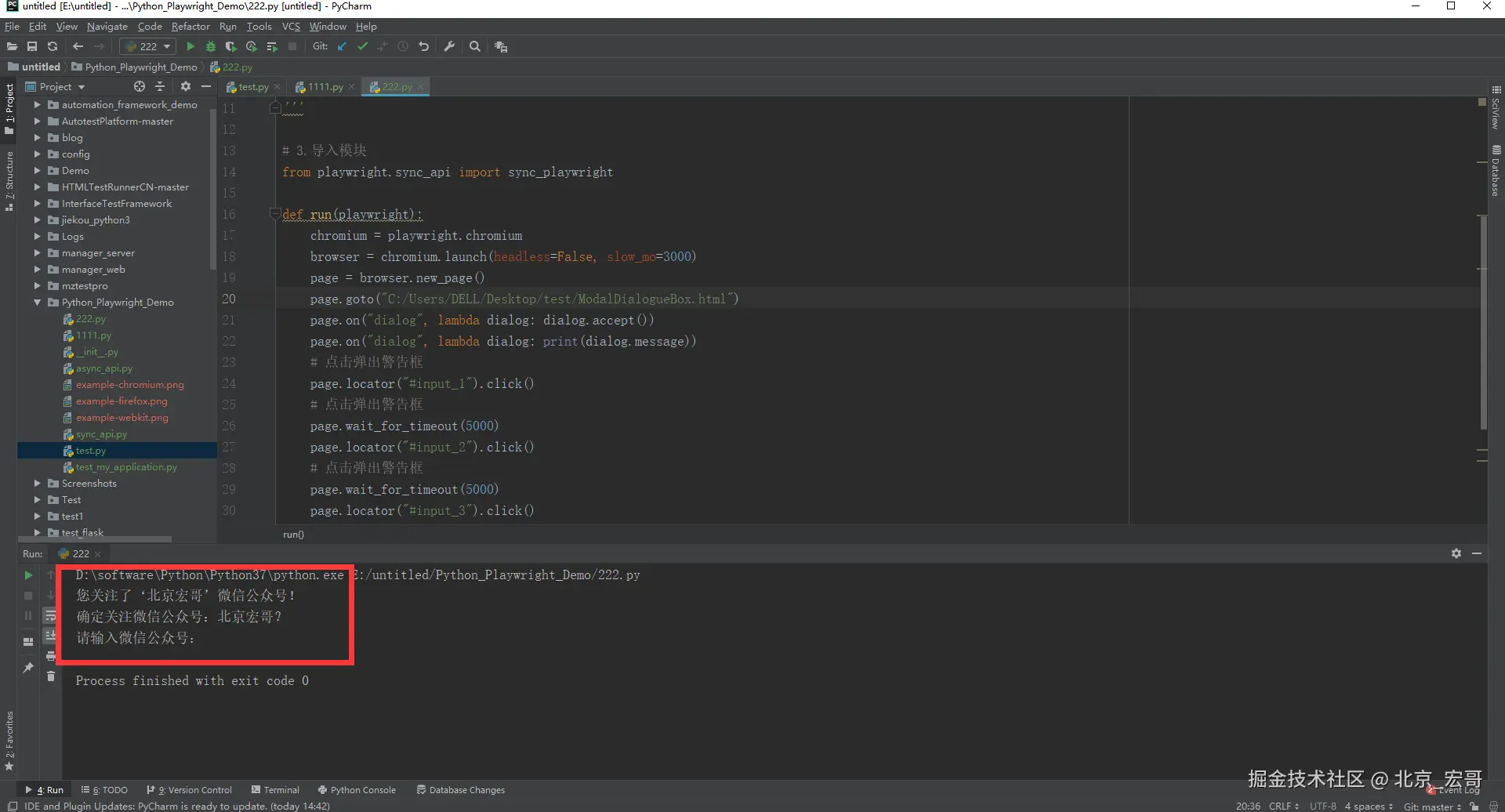
Task: Start profiling with the clock-play icon
Action: pos(252,46)
